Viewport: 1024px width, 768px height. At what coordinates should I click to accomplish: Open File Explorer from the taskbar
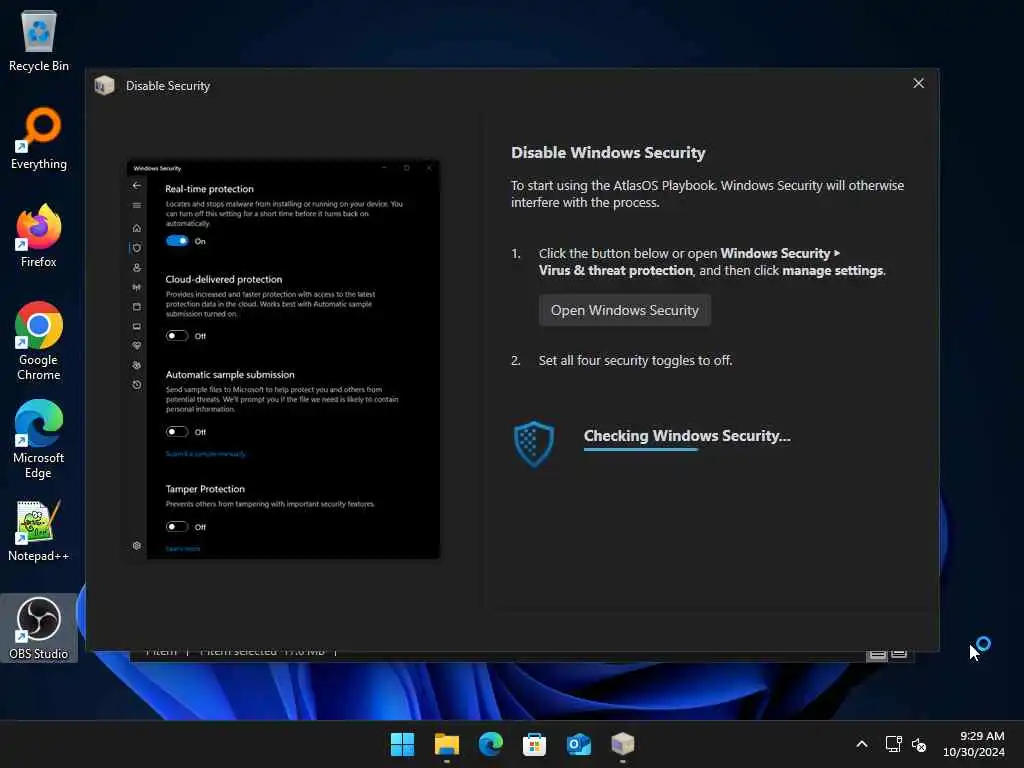[x=447, y=744]
